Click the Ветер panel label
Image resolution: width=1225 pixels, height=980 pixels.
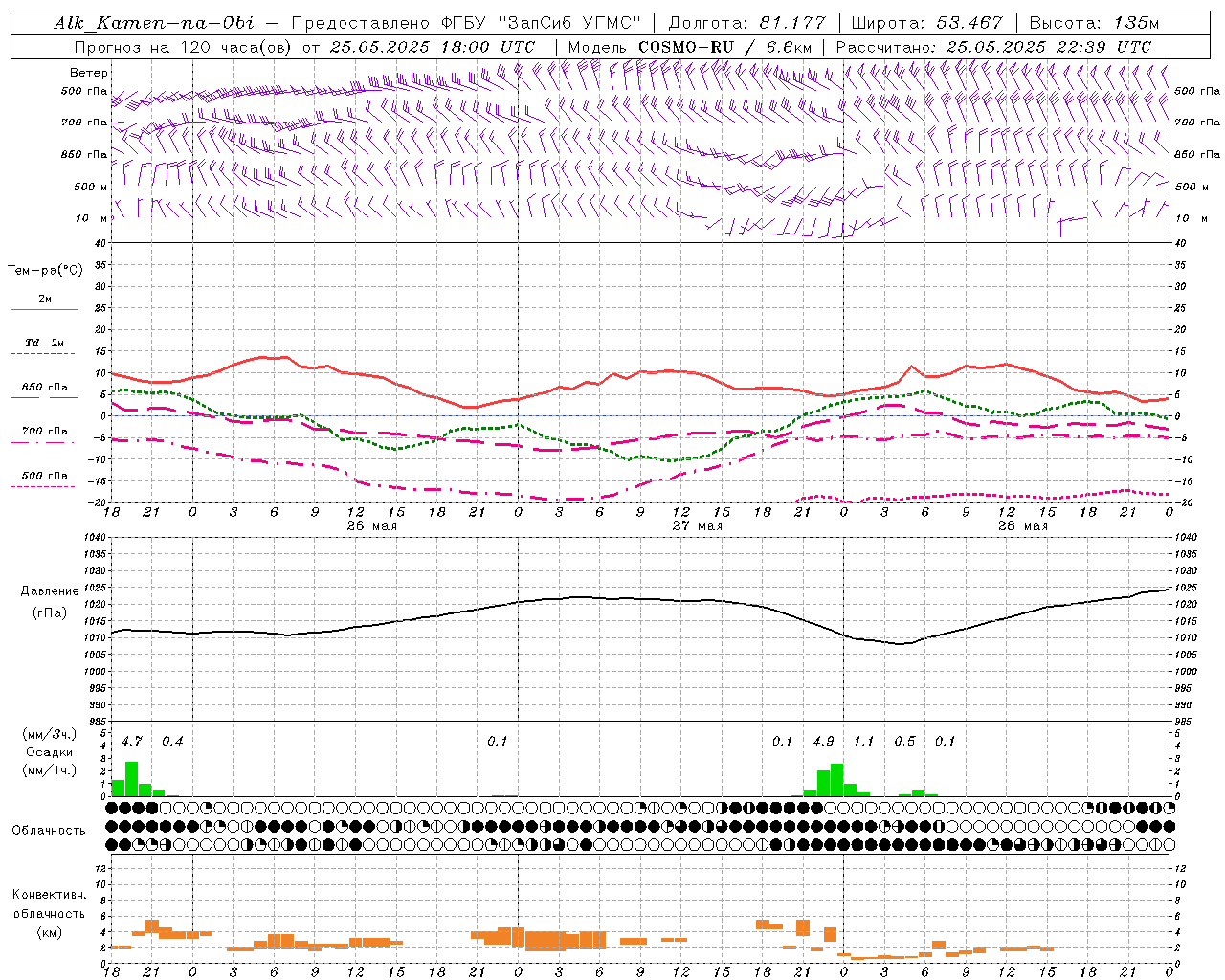click(88, 73)
